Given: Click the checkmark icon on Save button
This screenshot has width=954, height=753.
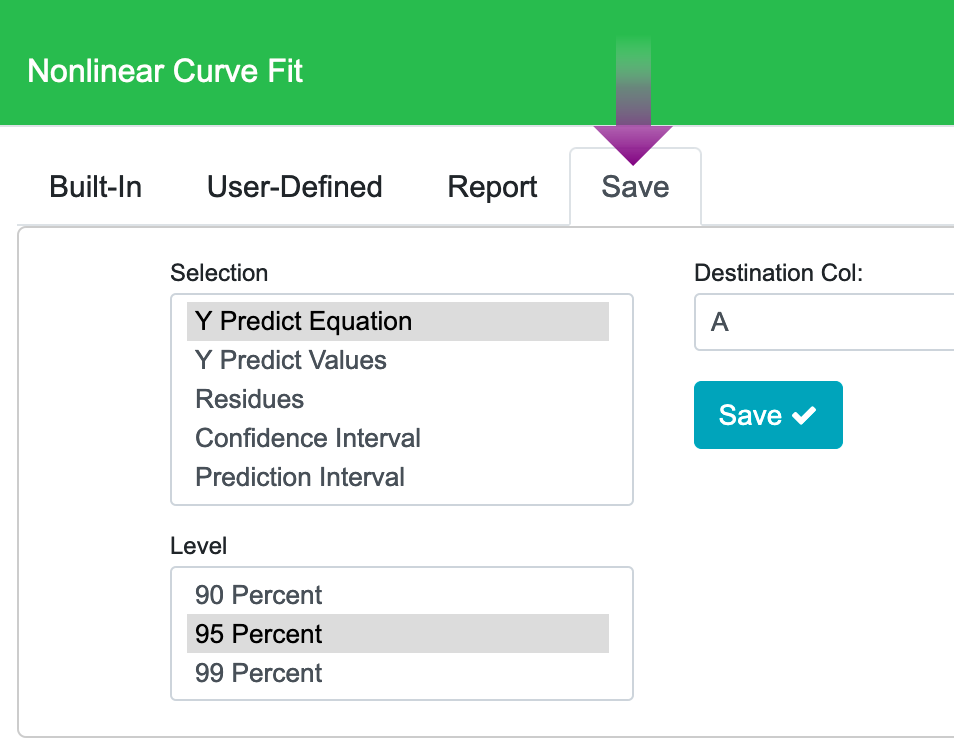Looking at the screenshot, I should pyautogui.click(x=804, y=415).
